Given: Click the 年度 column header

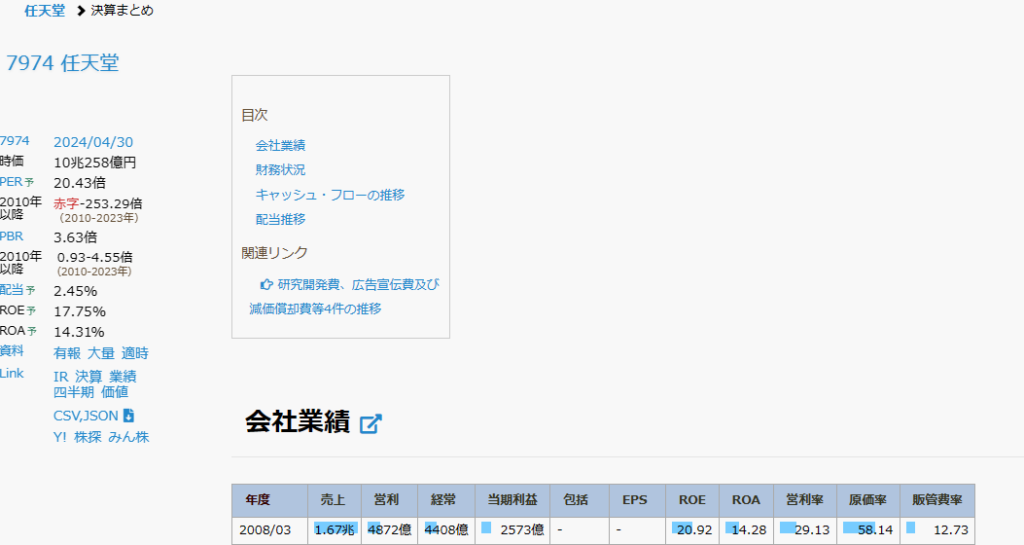Looking at the screenshot, I should tap(270, 500).
